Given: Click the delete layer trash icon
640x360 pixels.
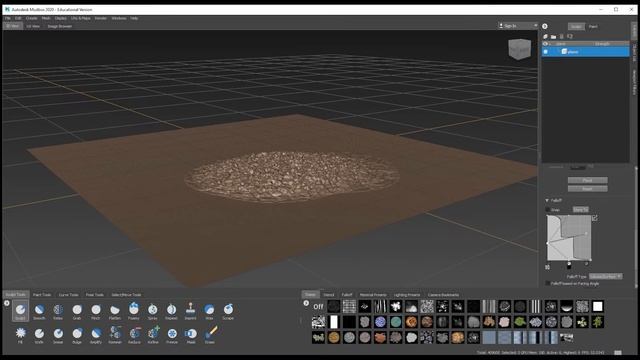Looking at the screenshot, I should click(x=562, y=36).
